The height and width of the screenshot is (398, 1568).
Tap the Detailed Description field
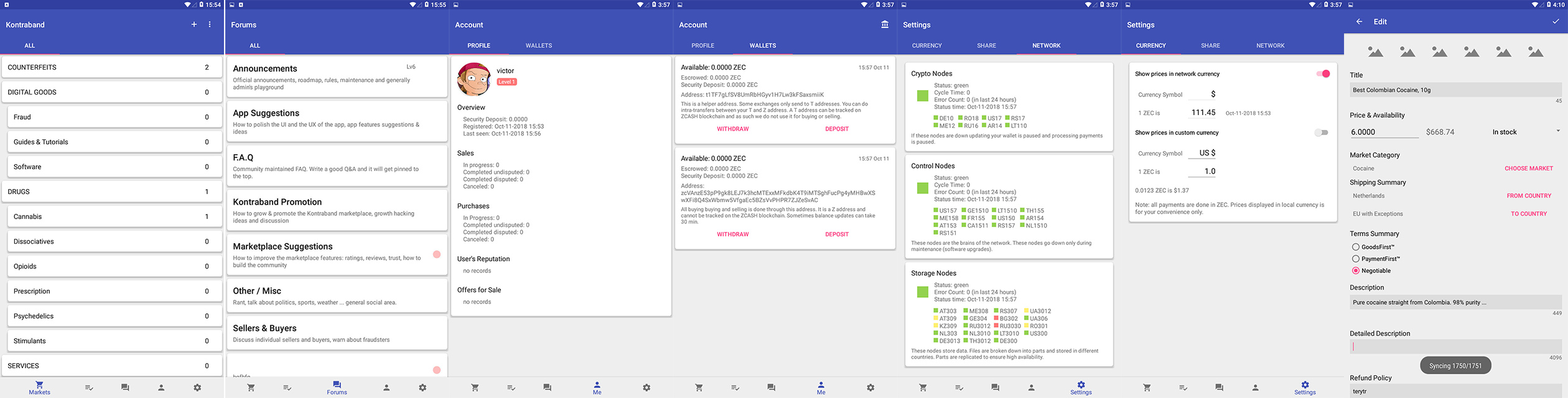click(x=1455, y=347)
